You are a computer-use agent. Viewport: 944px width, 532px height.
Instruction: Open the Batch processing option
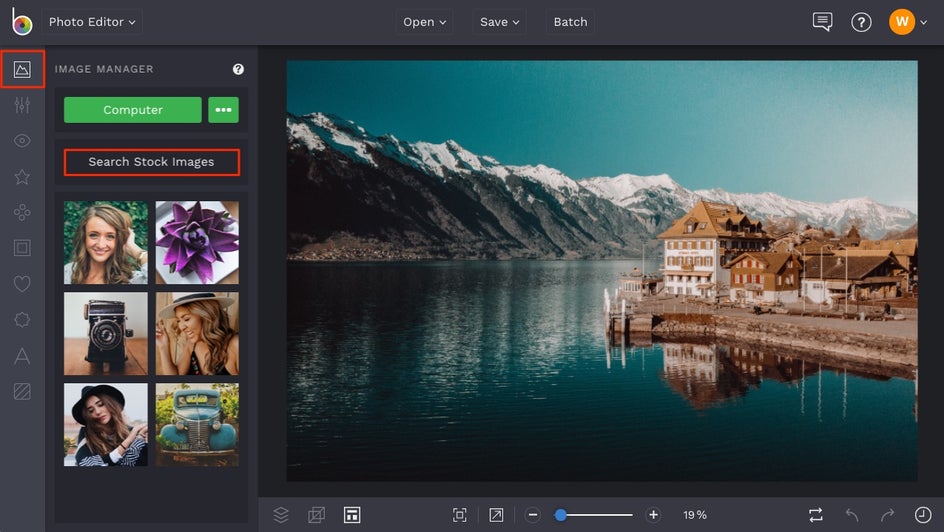(x=570, y=22)
